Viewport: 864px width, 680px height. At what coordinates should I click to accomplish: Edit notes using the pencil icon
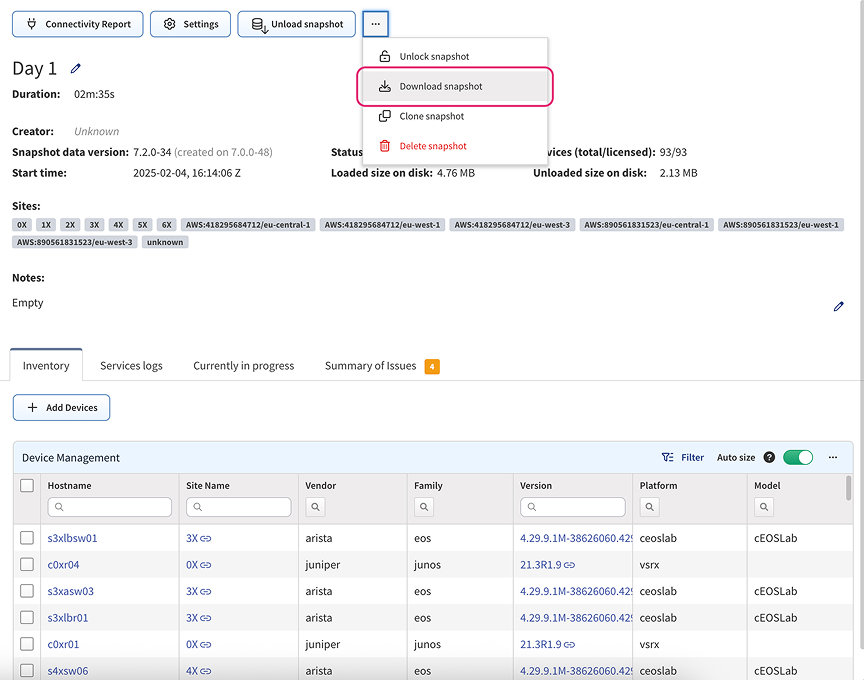[838, 307]
